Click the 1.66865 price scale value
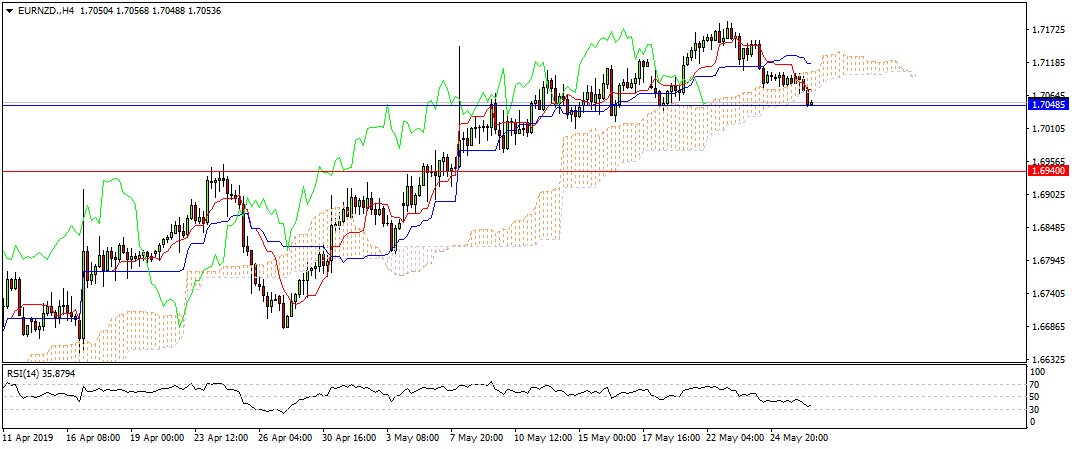This screenshot has width=1072, height=449. pos(1049,327)
